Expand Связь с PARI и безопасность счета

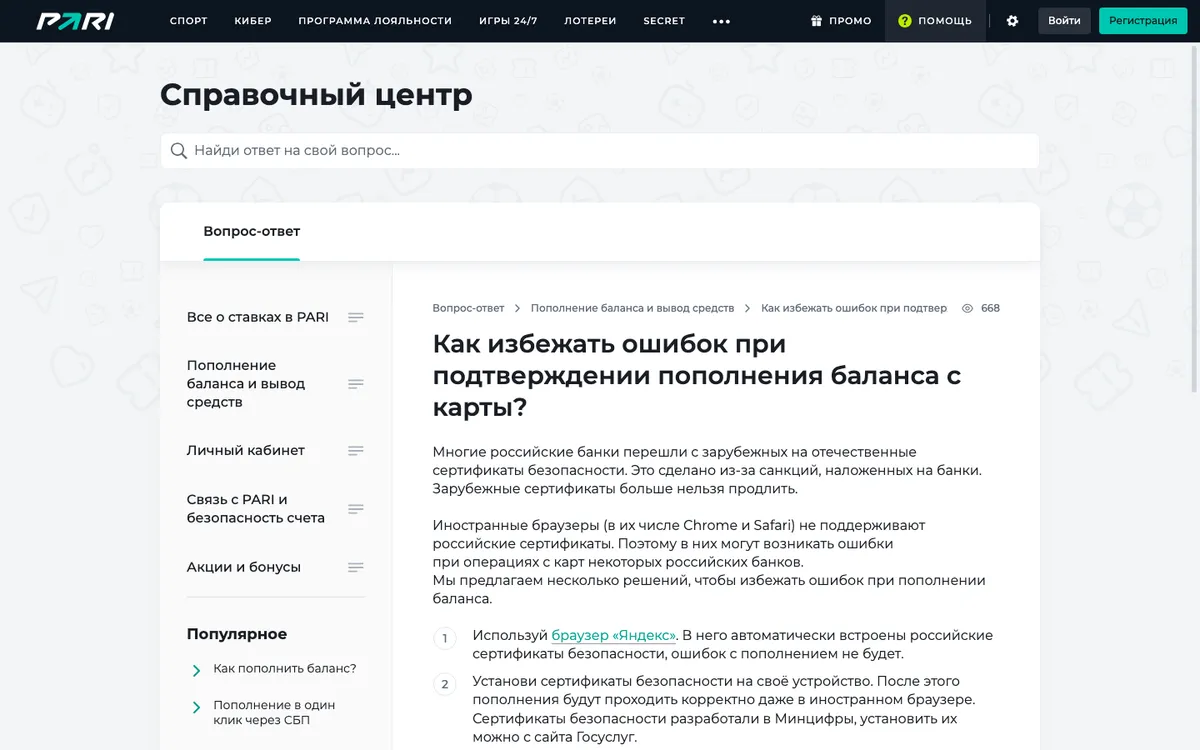point(355,509)
